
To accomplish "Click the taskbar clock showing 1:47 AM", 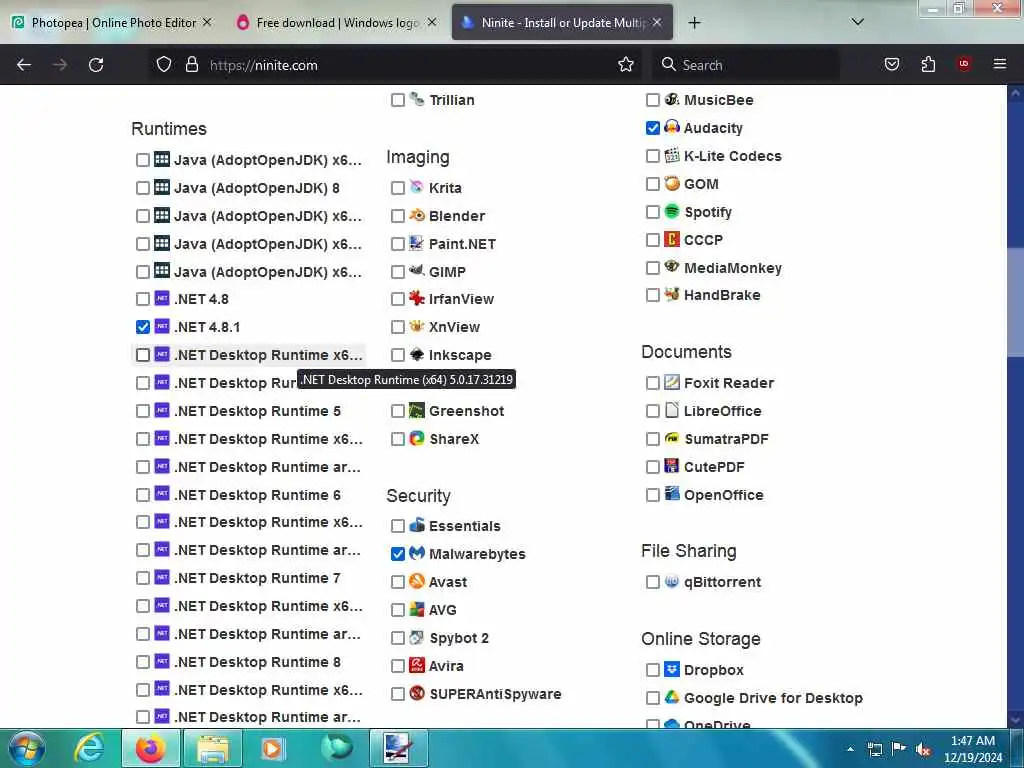I will coord(973,749).
